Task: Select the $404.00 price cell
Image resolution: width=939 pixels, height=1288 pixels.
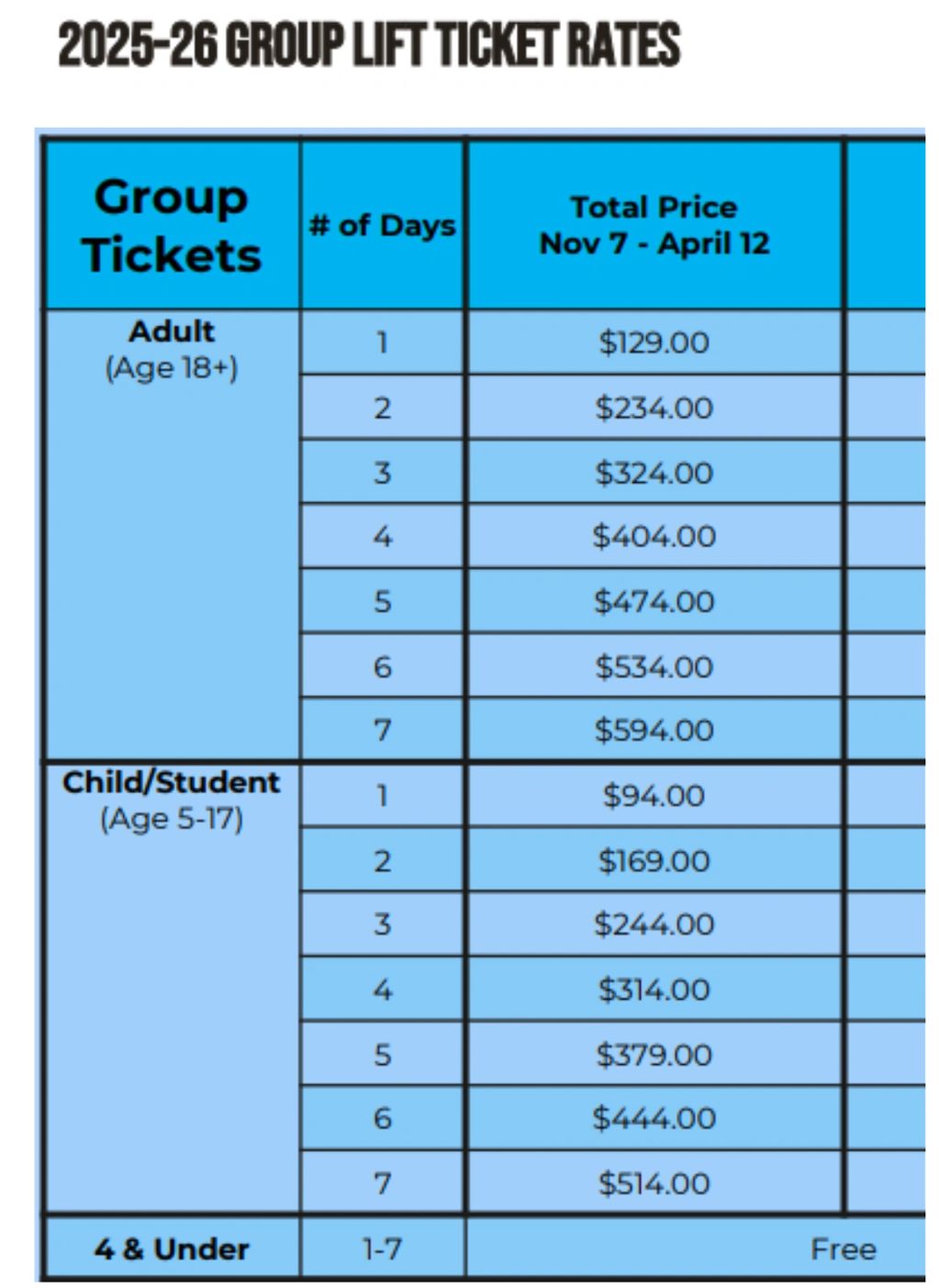Action: [654, 537]
